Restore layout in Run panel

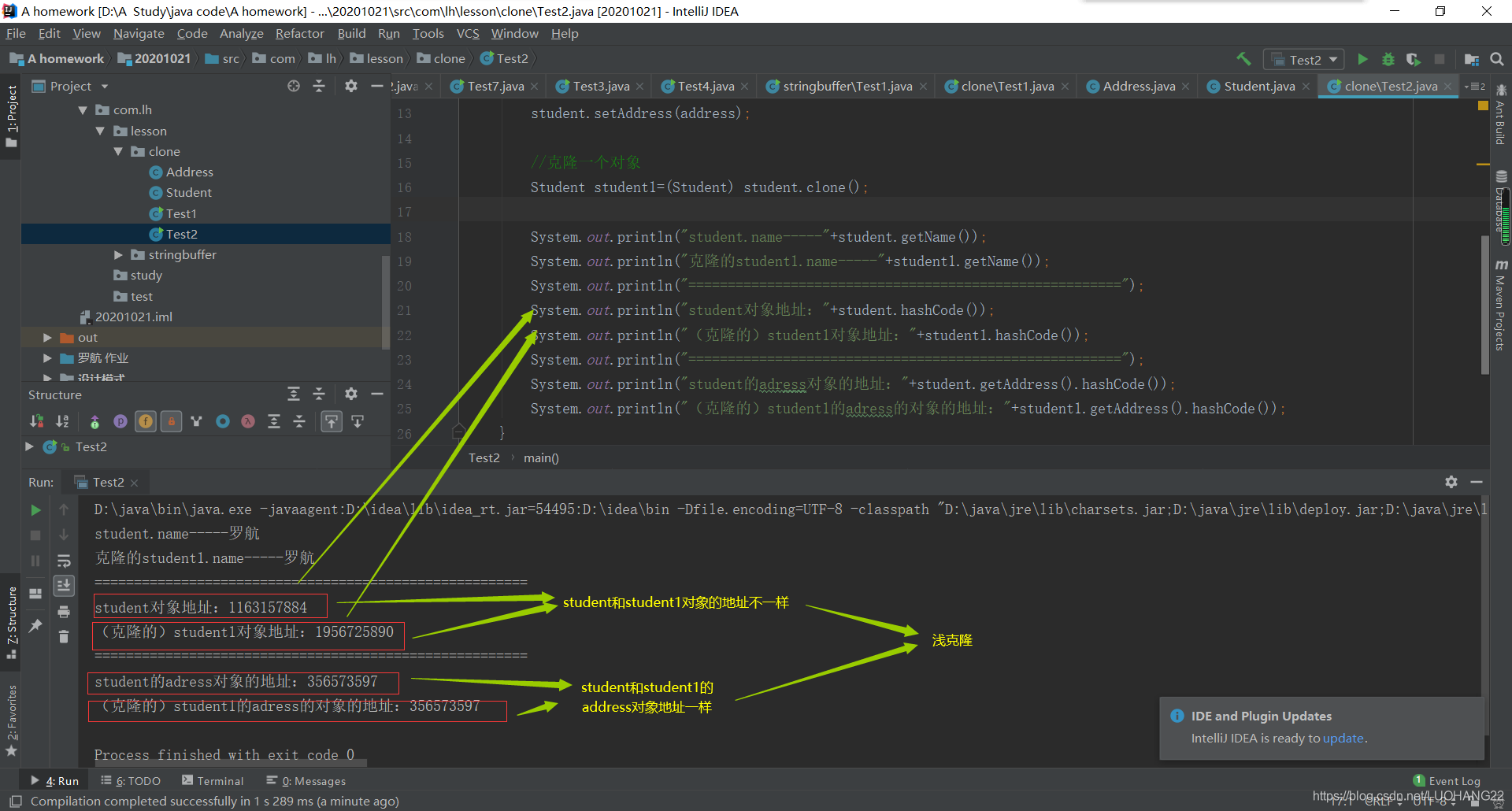tap(35, 594)
